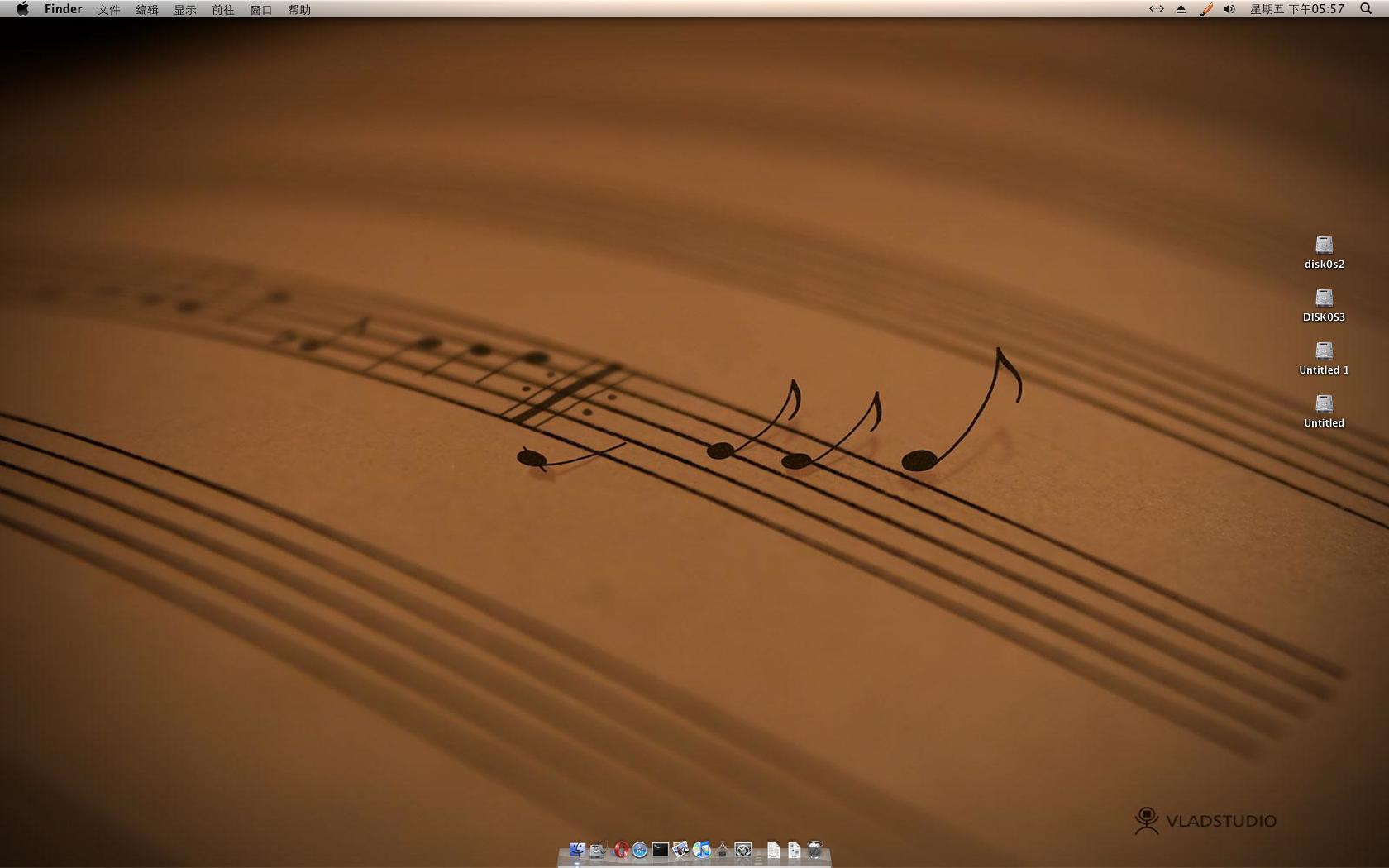
Task: Click the network arrows status icon
Action: click(1157, 9)
